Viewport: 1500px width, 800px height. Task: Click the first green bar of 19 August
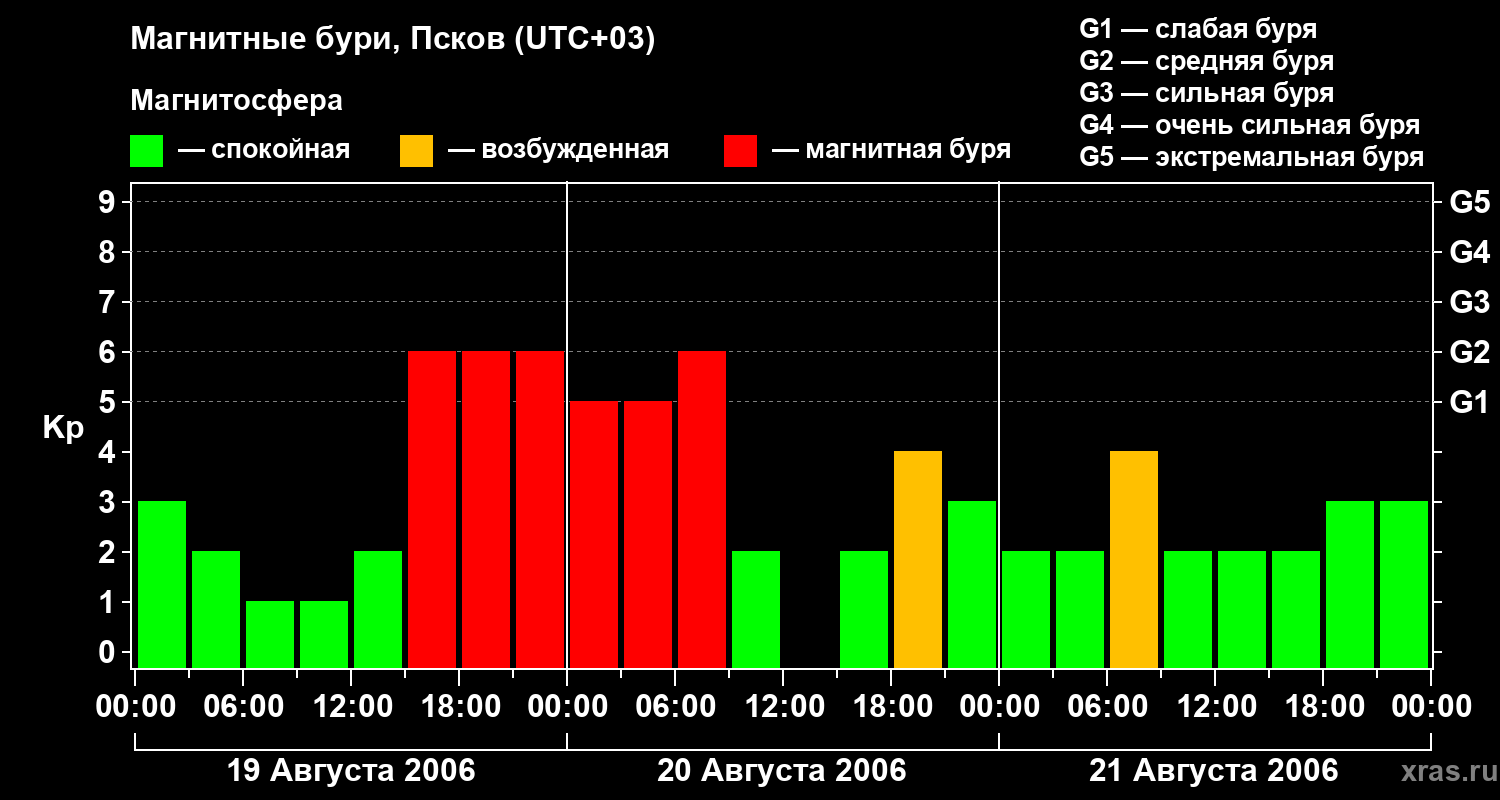[162, 585]
